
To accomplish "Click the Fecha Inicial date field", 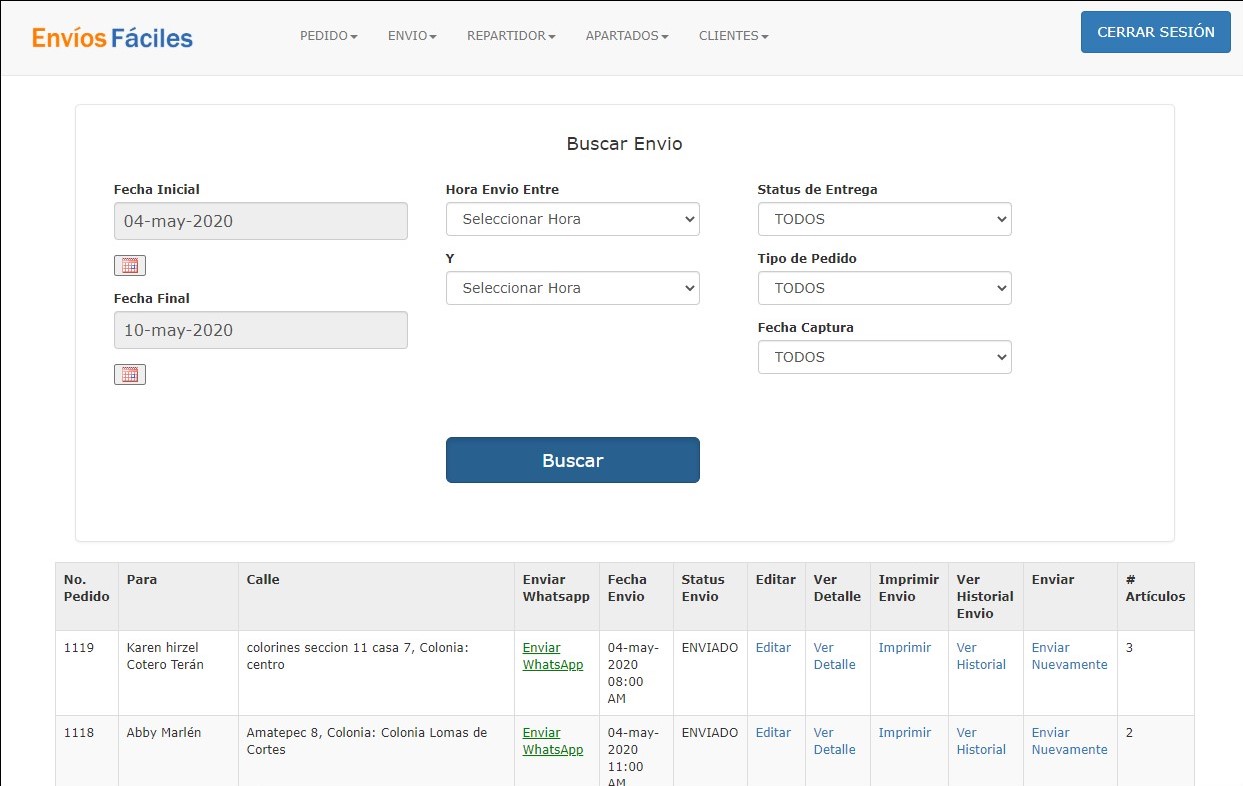I will pyautogui.click(x=260, y=221).
